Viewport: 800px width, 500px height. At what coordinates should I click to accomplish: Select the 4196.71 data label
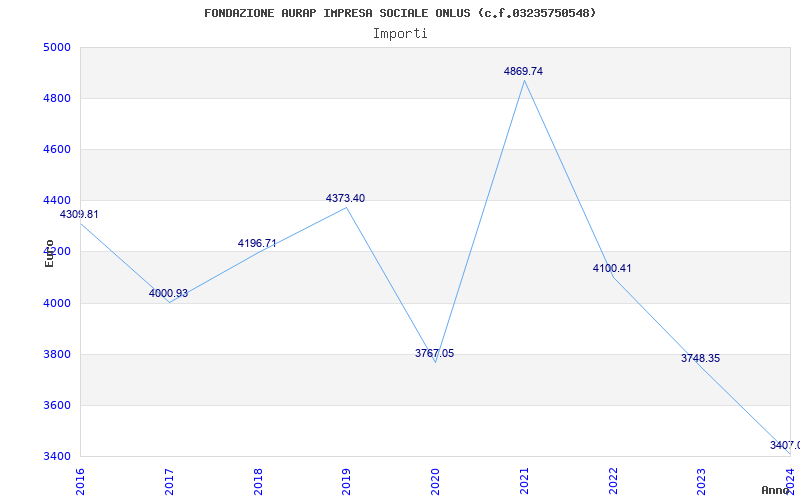(257, 243)
